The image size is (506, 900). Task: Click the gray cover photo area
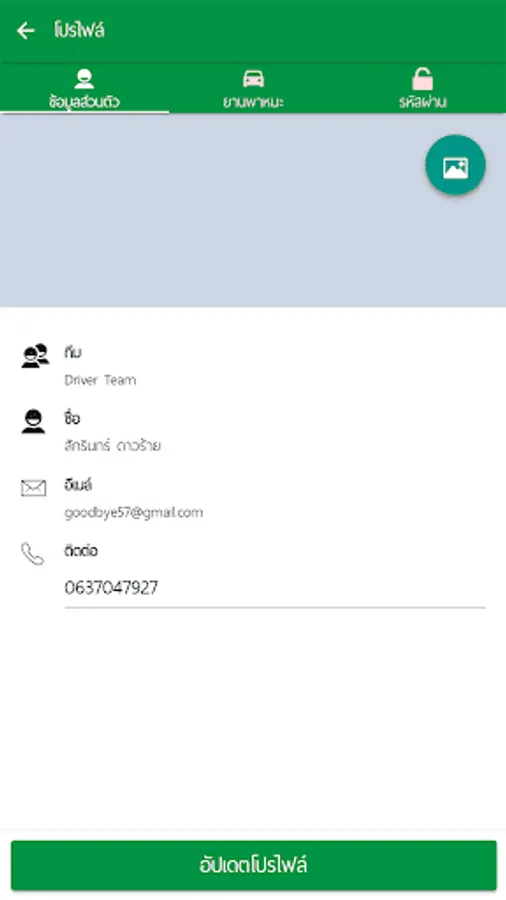[x=253, y=210]
